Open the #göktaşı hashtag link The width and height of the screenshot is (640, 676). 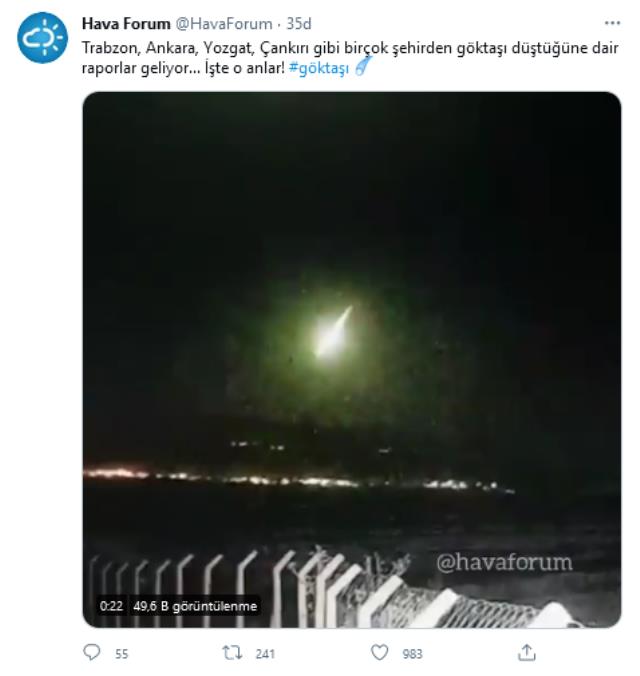coord(319,68)
